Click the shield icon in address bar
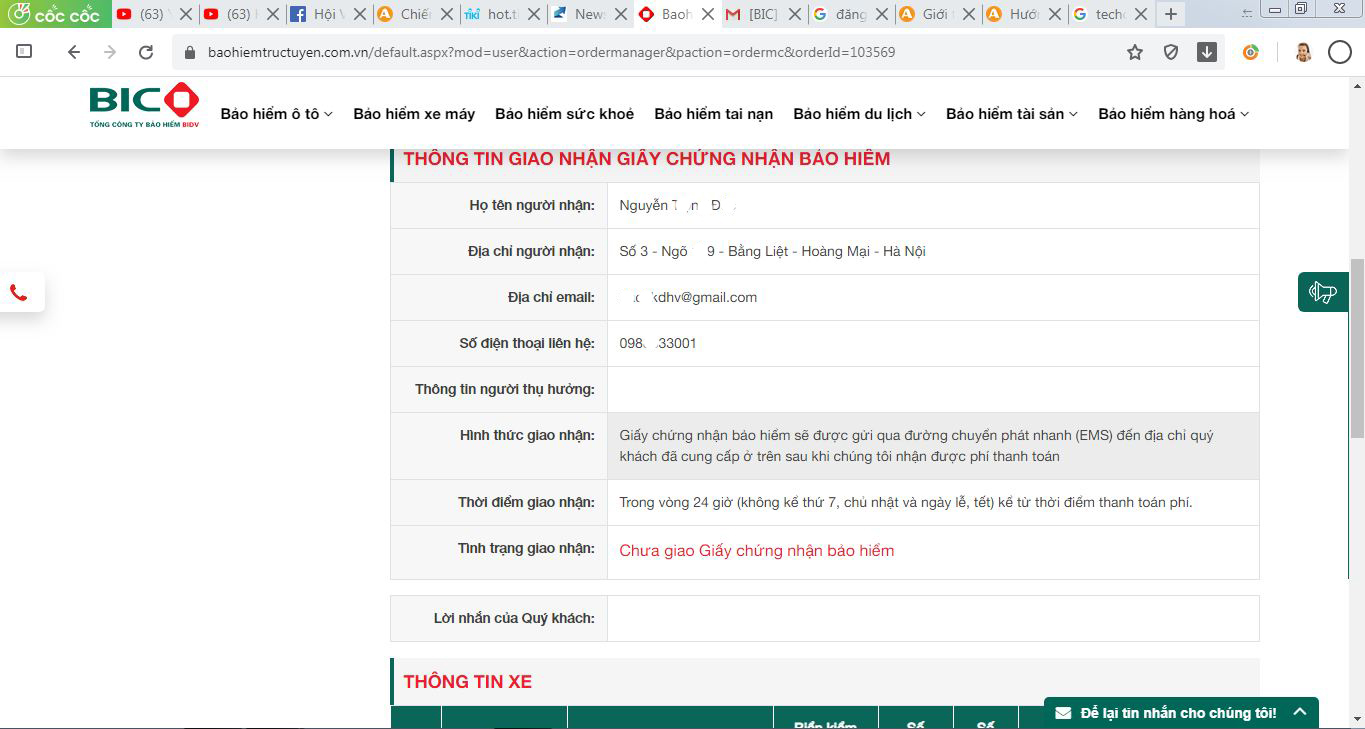This screenshot has height=729, width=1365. click(x=1171, y=52)
